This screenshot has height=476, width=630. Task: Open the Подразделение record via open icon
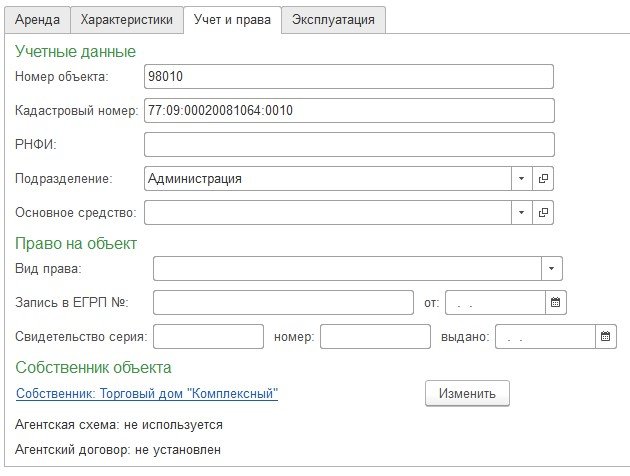coord(544,179)
